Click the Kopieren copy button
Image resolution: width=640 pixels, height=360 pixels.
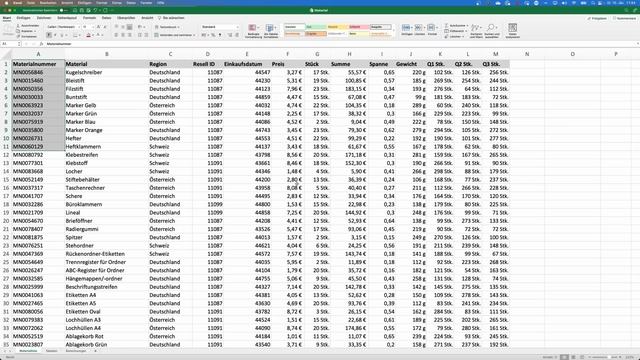tap(26, 31)
